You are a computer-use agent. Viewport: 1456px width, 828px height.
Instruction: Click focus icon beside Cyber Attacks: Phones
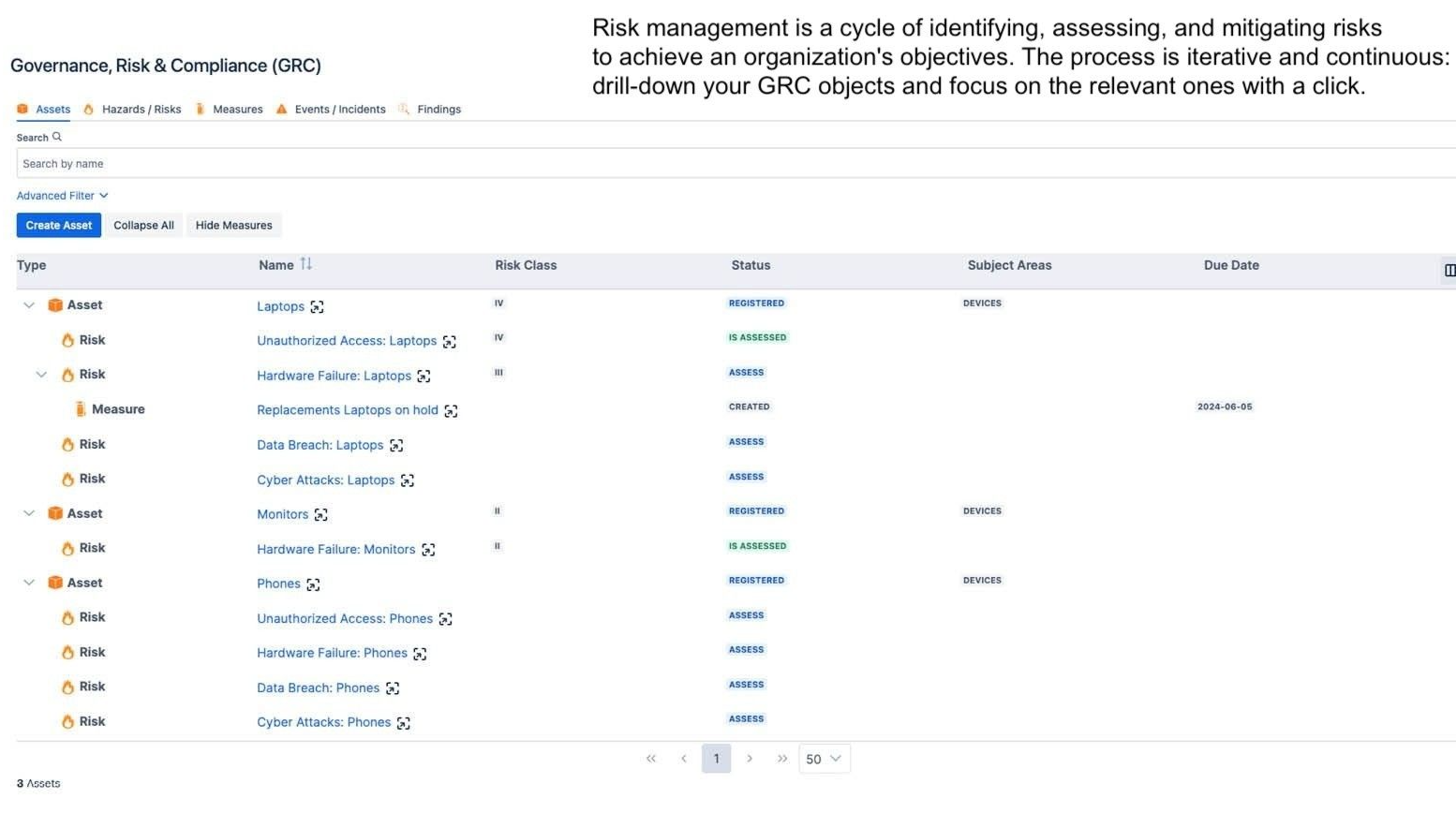coord(404,723)
